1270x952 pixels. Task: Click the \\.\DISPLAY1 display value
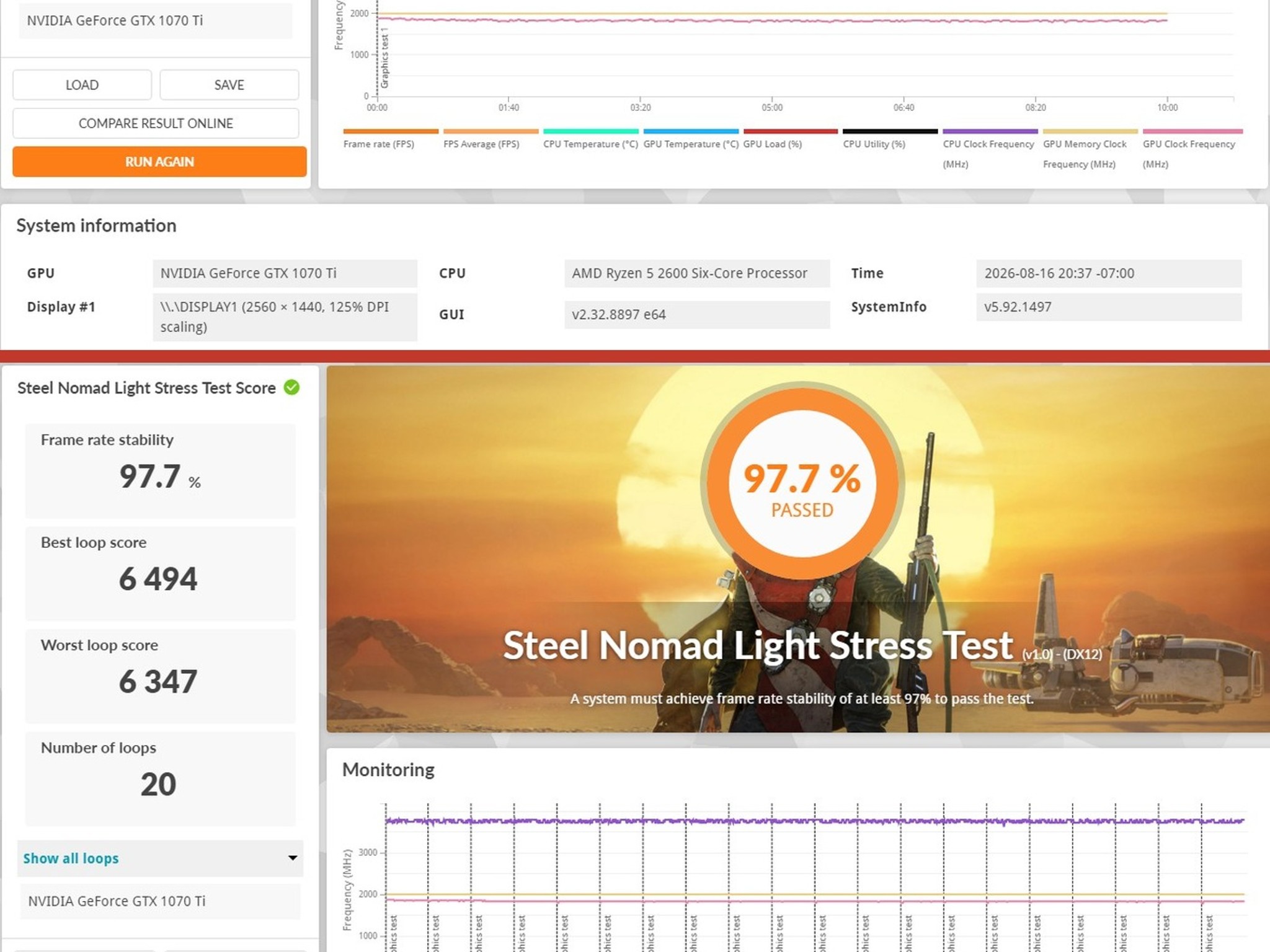pos(285,317)
